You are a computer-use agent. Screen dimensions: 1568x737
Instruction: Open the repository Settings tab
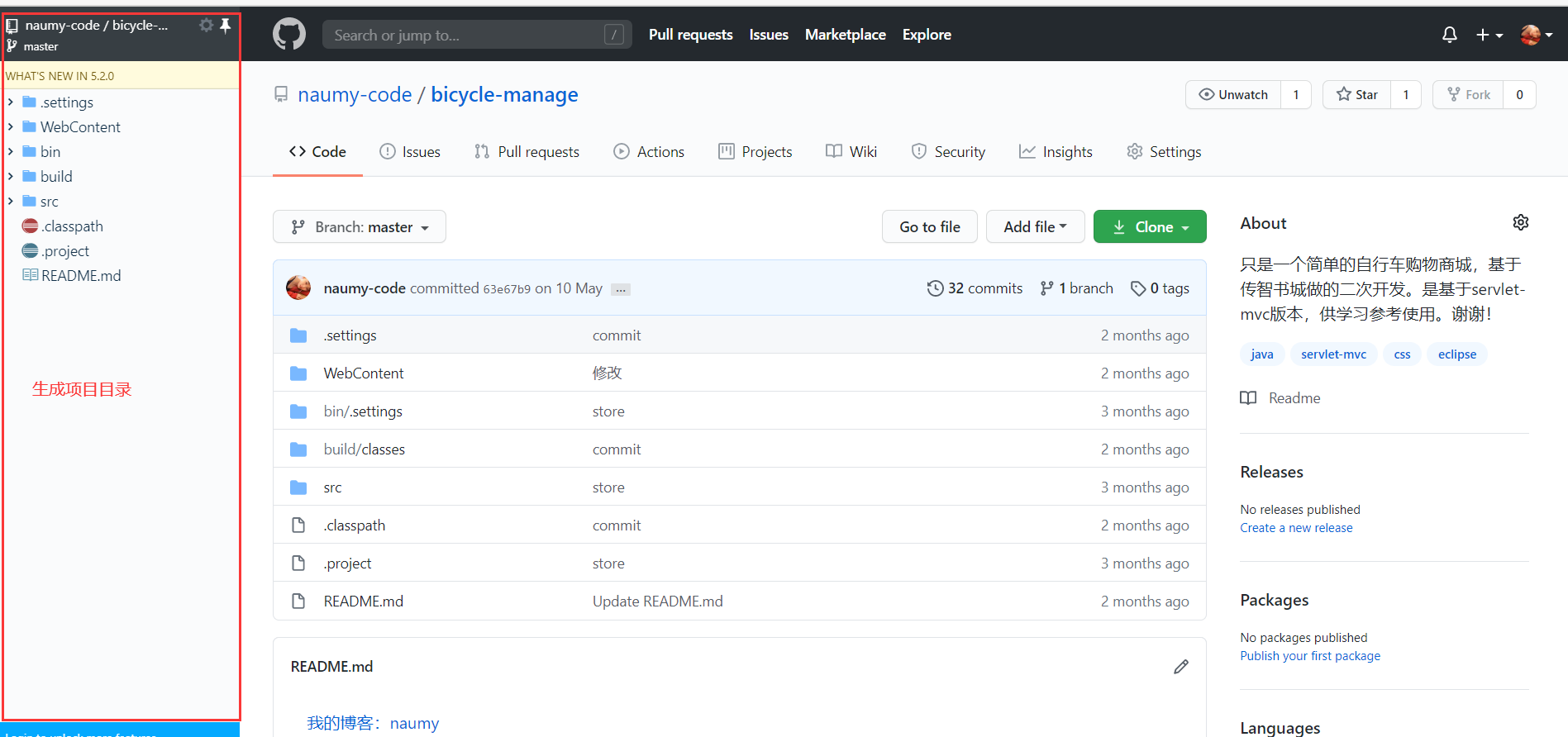1164,152
